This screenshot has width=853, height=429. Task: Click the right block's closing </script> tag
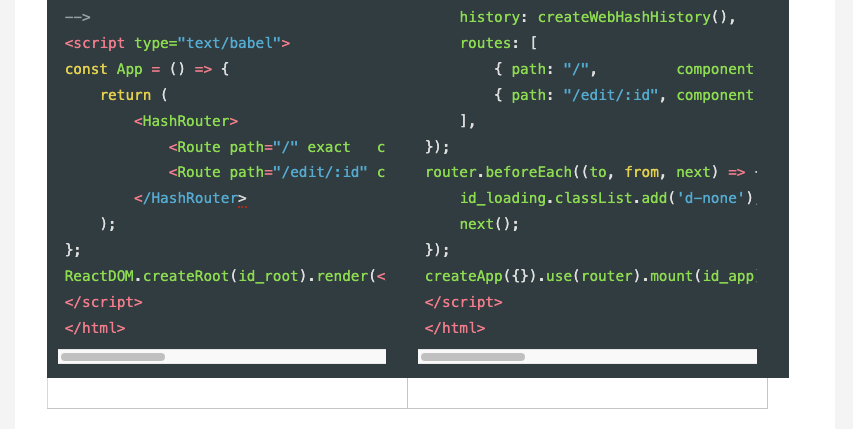tap(463, 302)
